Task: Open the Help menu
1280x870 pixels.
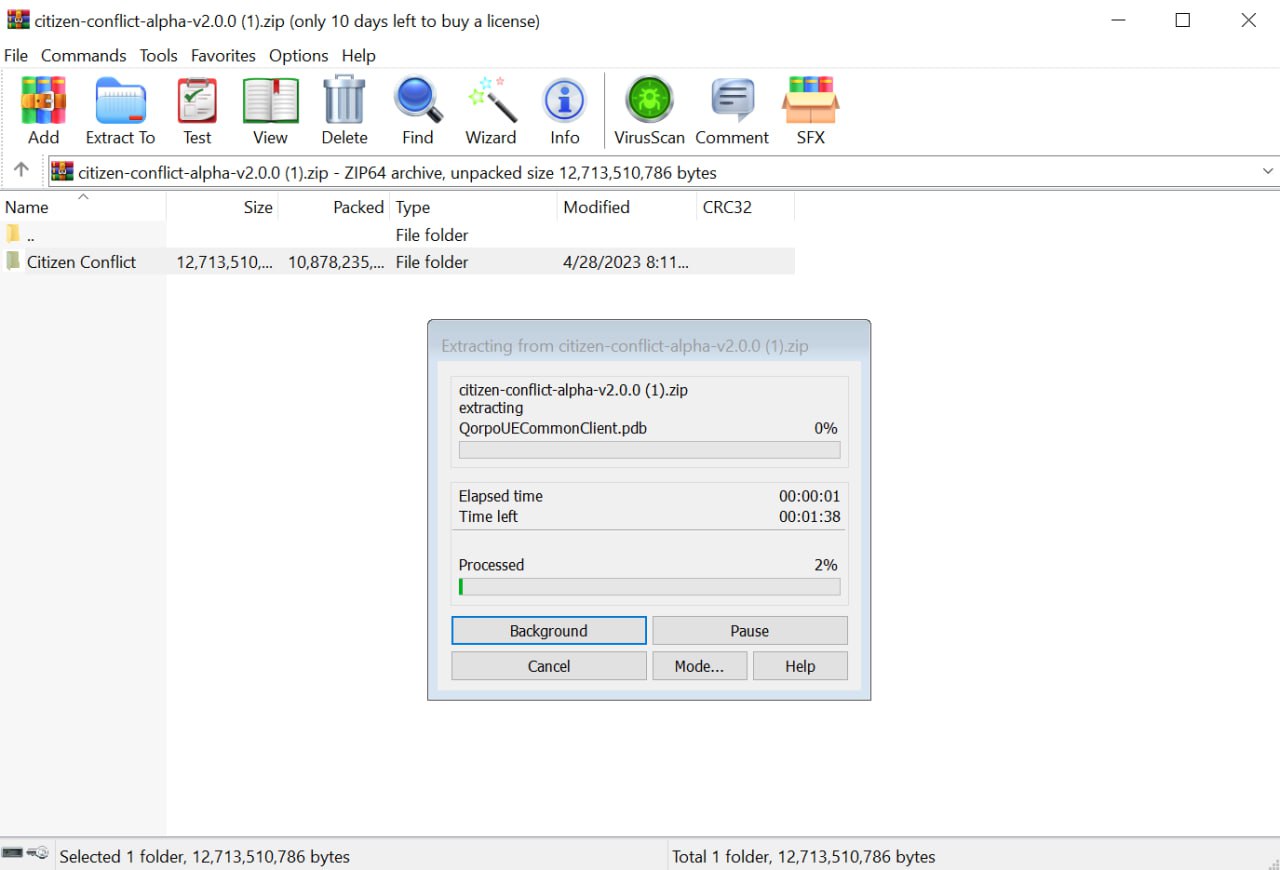Action: pos(358,56)
